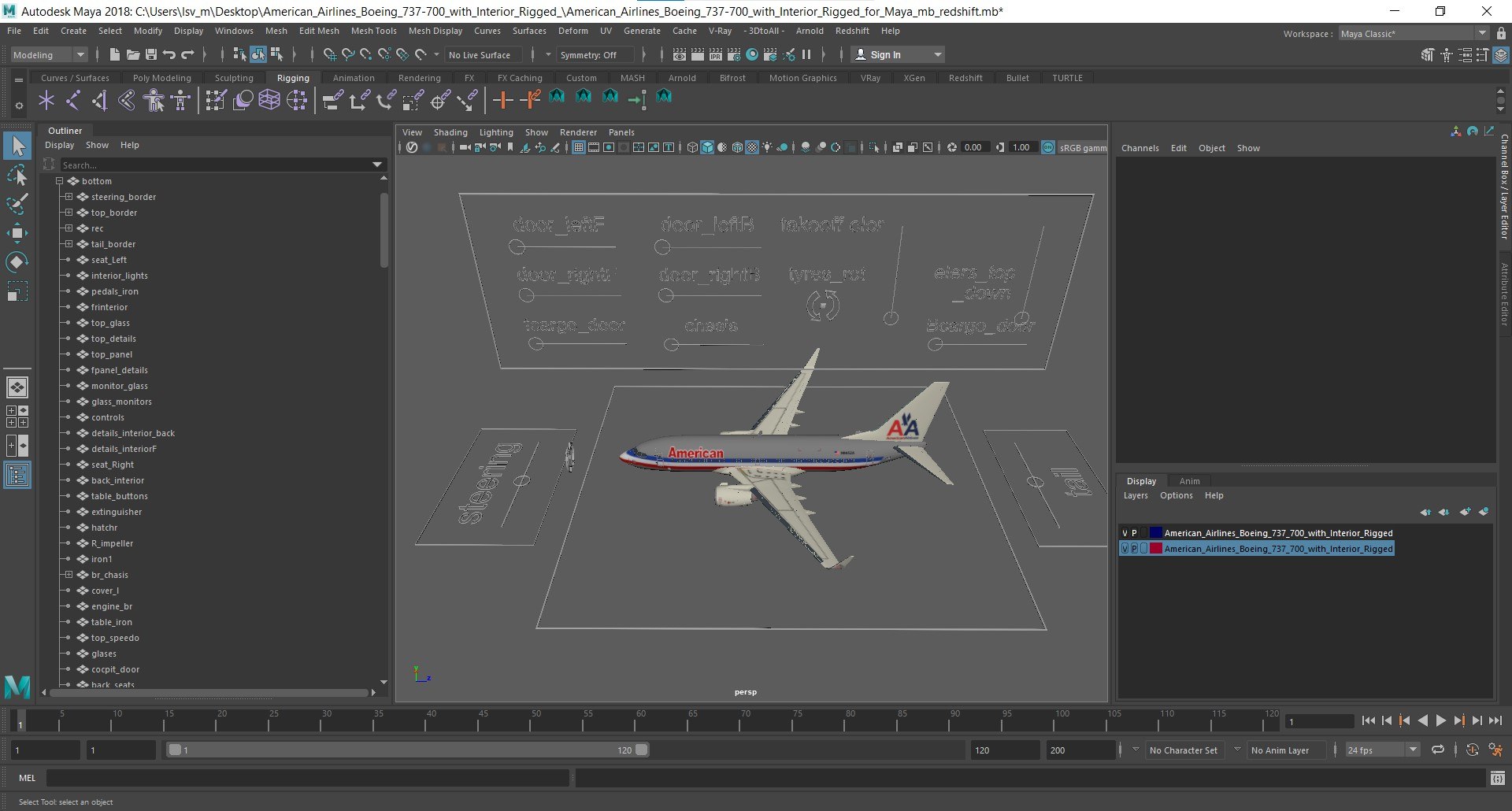Click the Create IK Handle shelf icon
1512x811 pixels.
click(x=100, y=100)
